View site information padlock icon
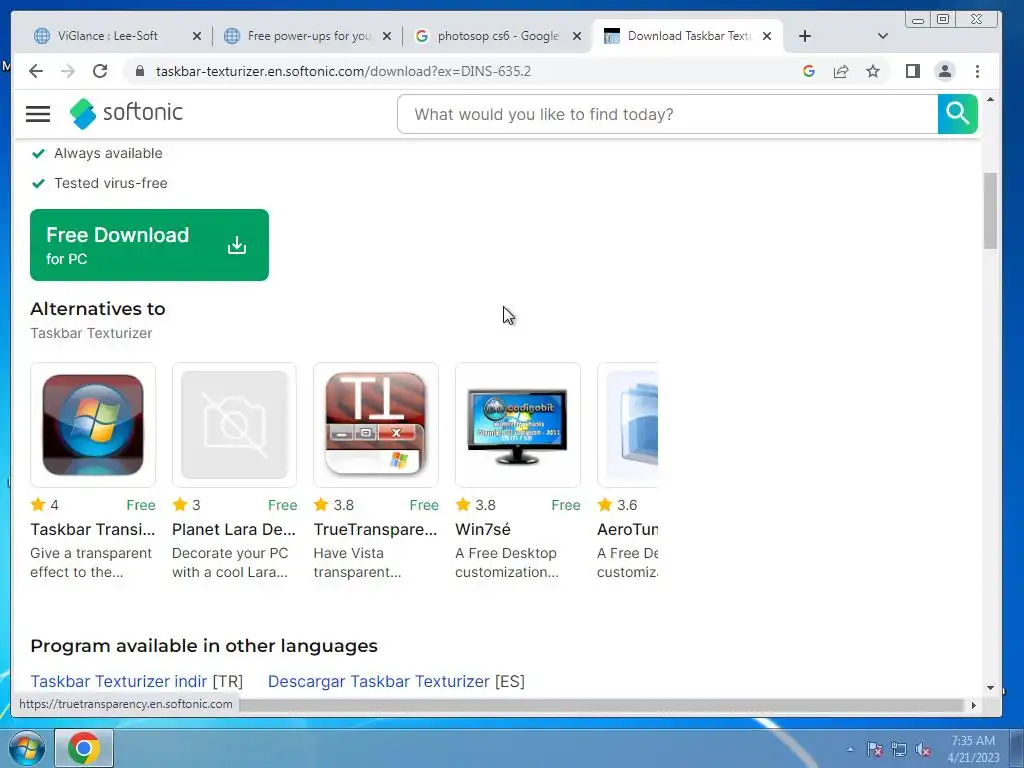Viewport: 1024px width, 768px height. (x=140, y=71)
